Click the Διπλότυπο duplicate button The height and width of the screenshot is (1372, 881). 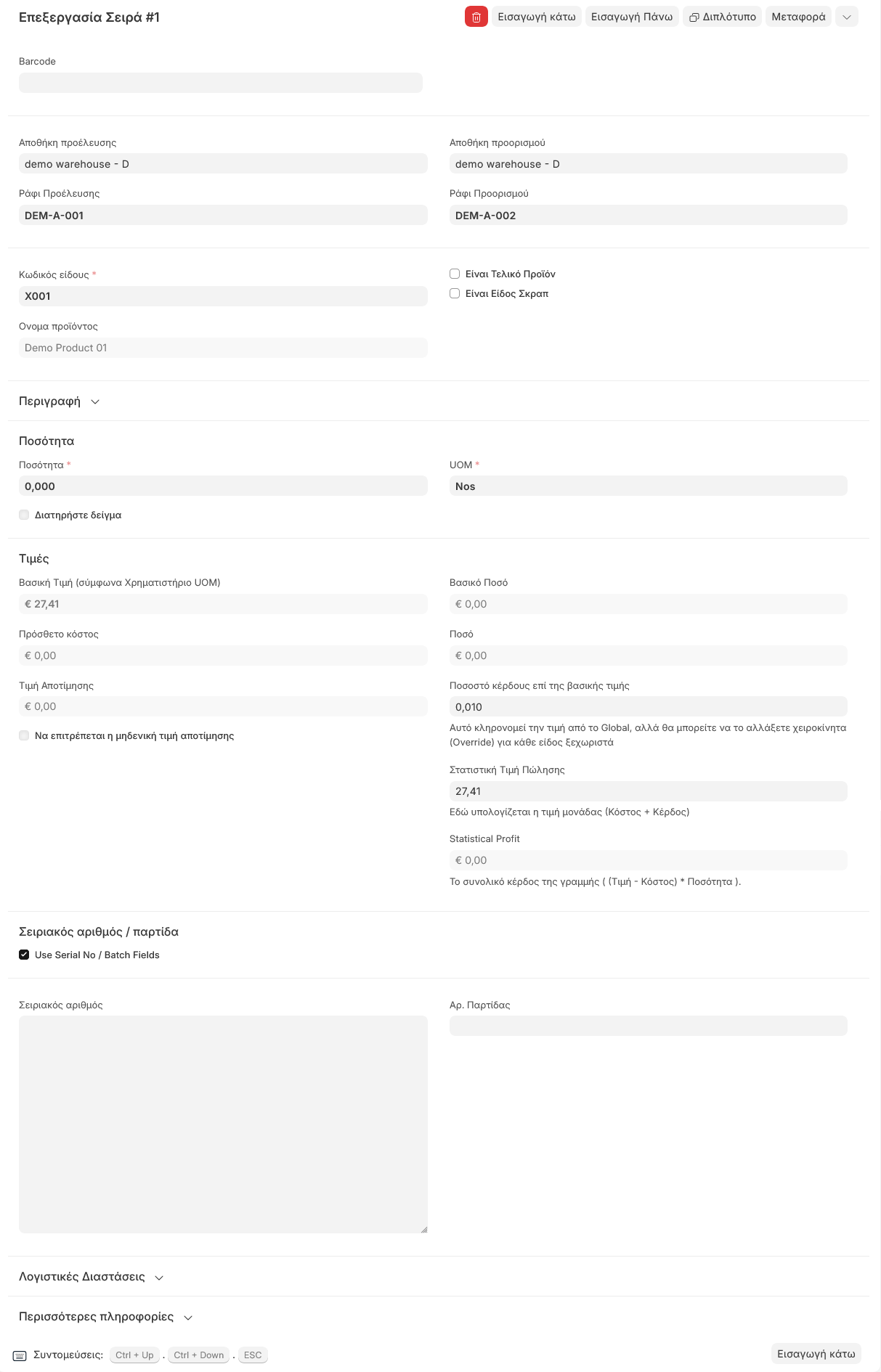point(722,17)
